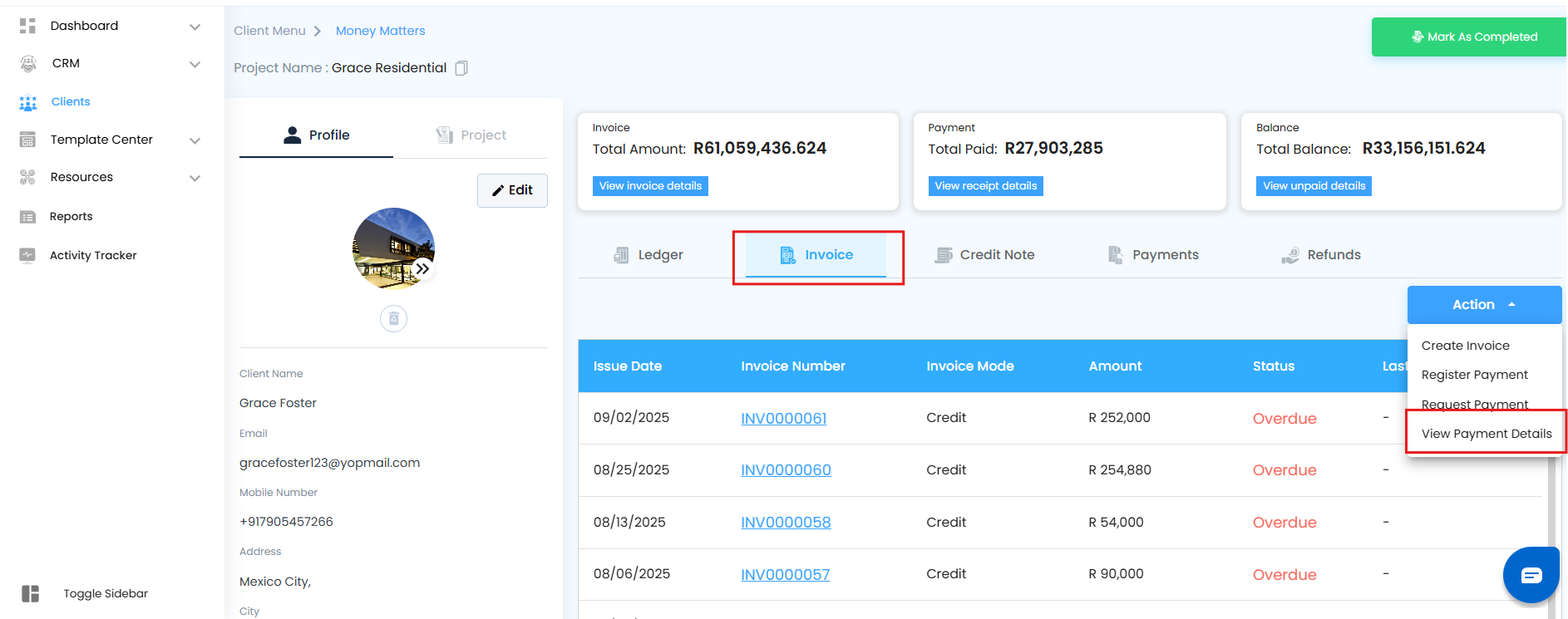Click the Toggle Sidebar layout icon

click(x=31, y=593)
